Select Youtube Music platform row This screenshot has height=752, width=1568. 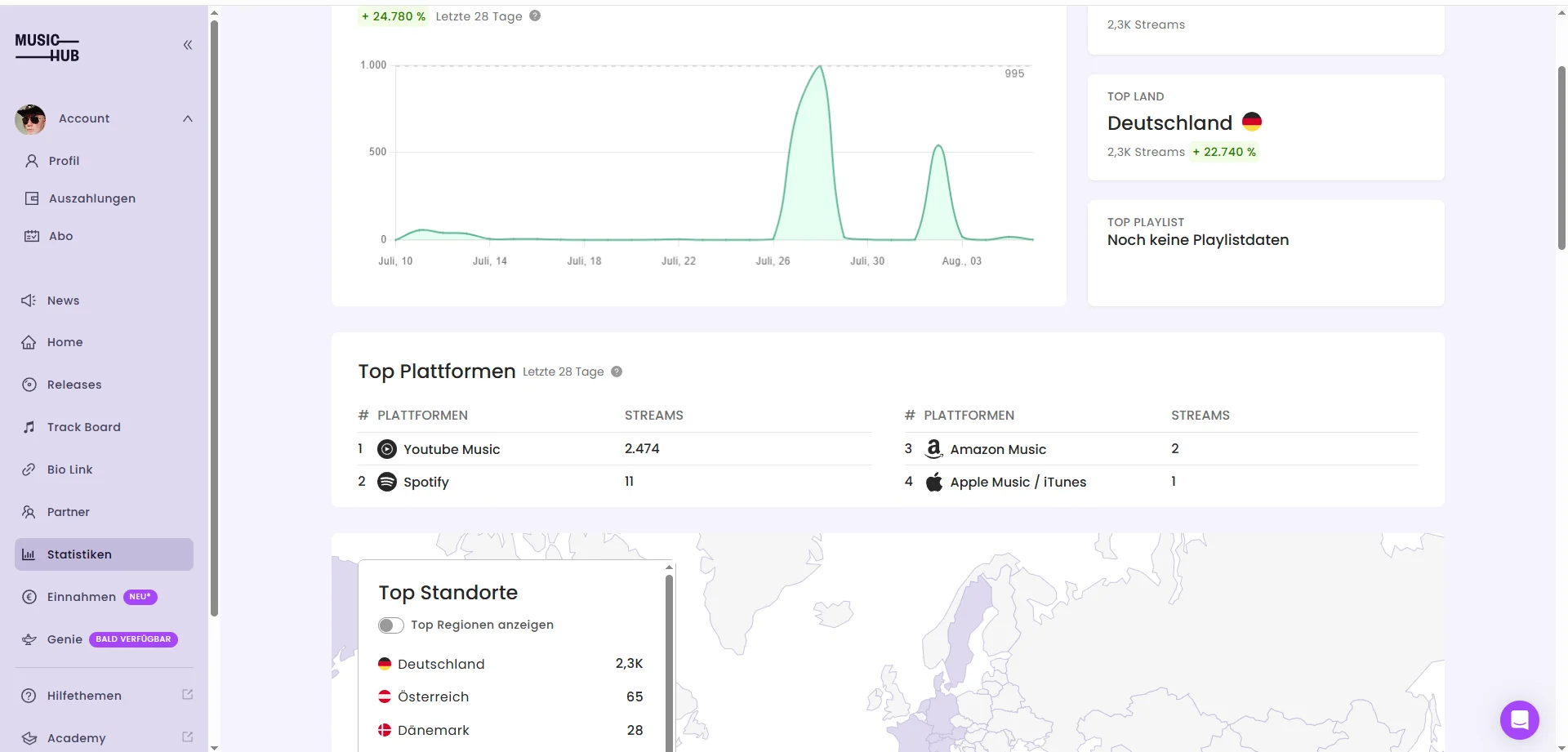(614, 449)
